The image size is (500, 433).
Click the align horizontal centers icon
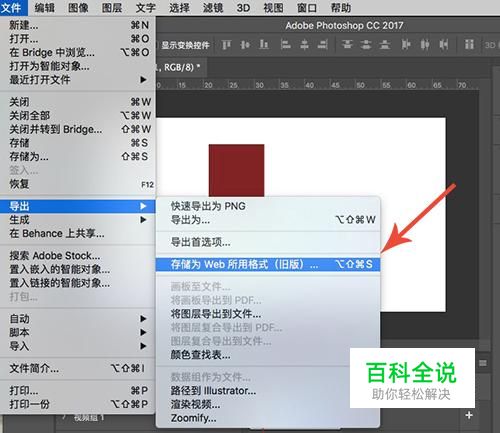304,44
